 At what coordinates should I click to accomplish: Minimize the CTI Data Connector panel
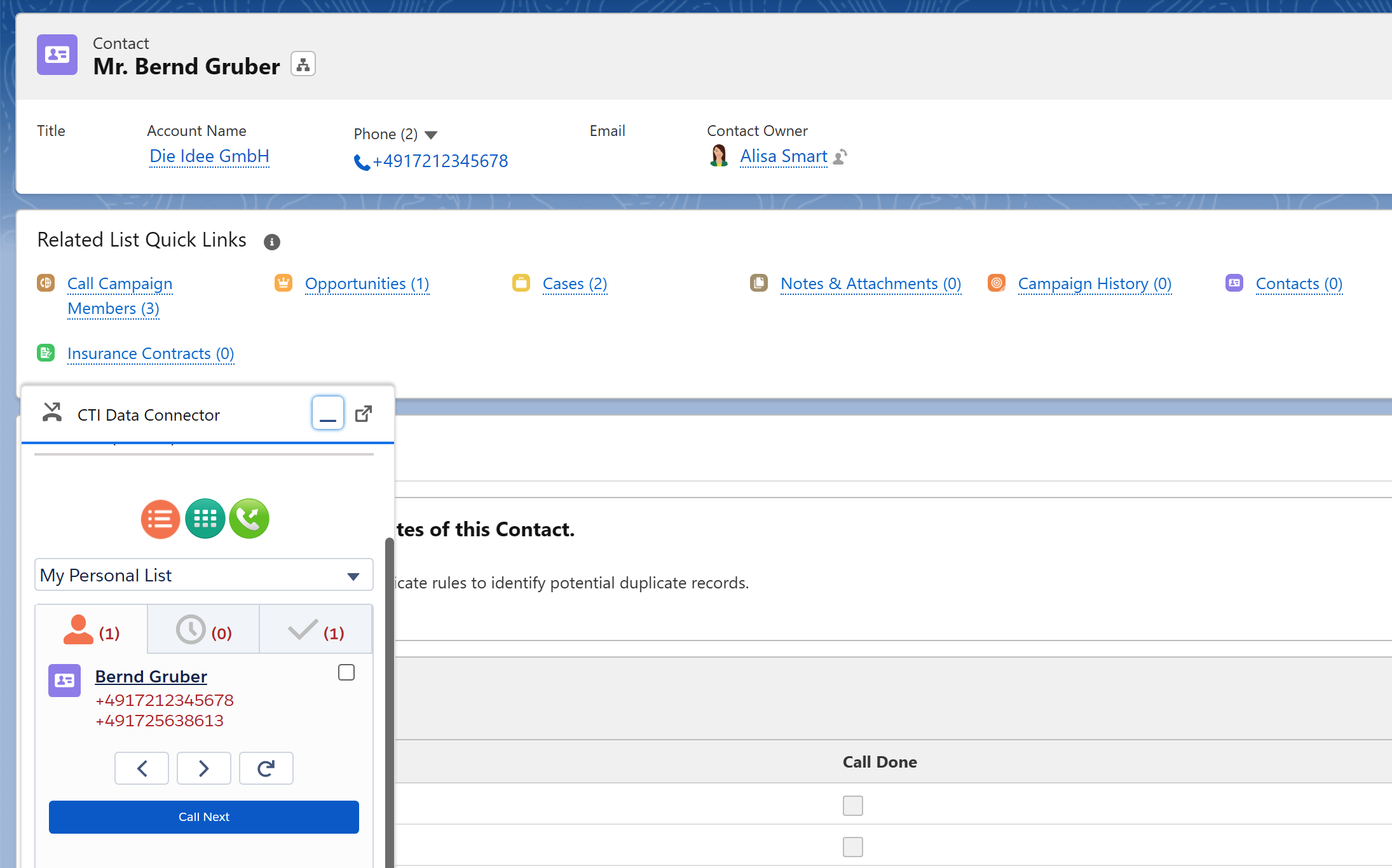point(328,413)
